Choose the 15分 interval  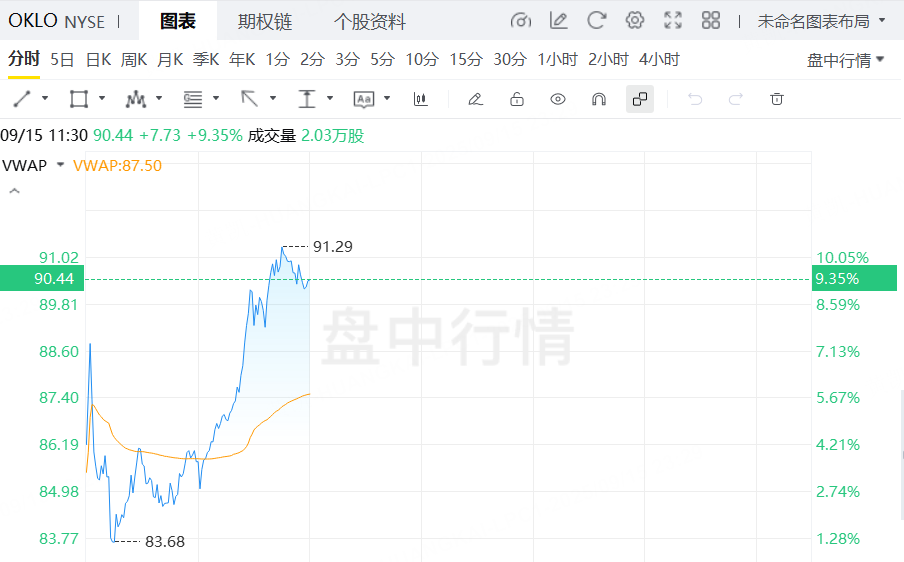[x=465, y=60]
